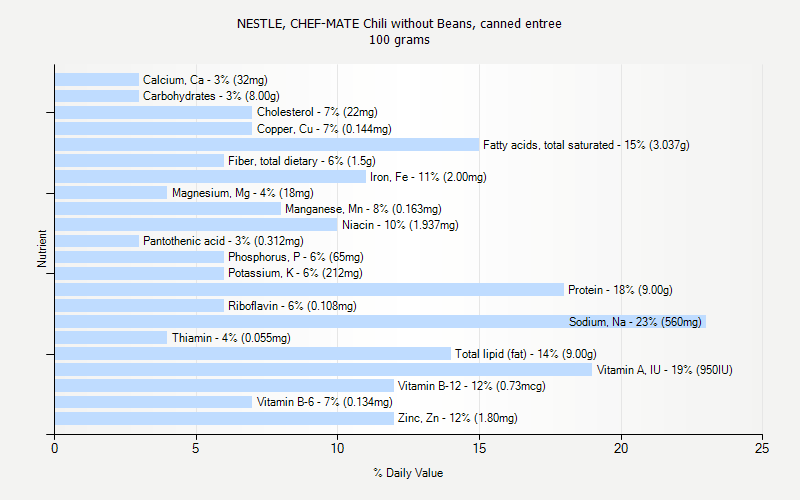Viewport: 800px width, 500px height.
Task: Select the 'Thiamin - 4% (0.055mg)' label
Action: coord(231,338)
